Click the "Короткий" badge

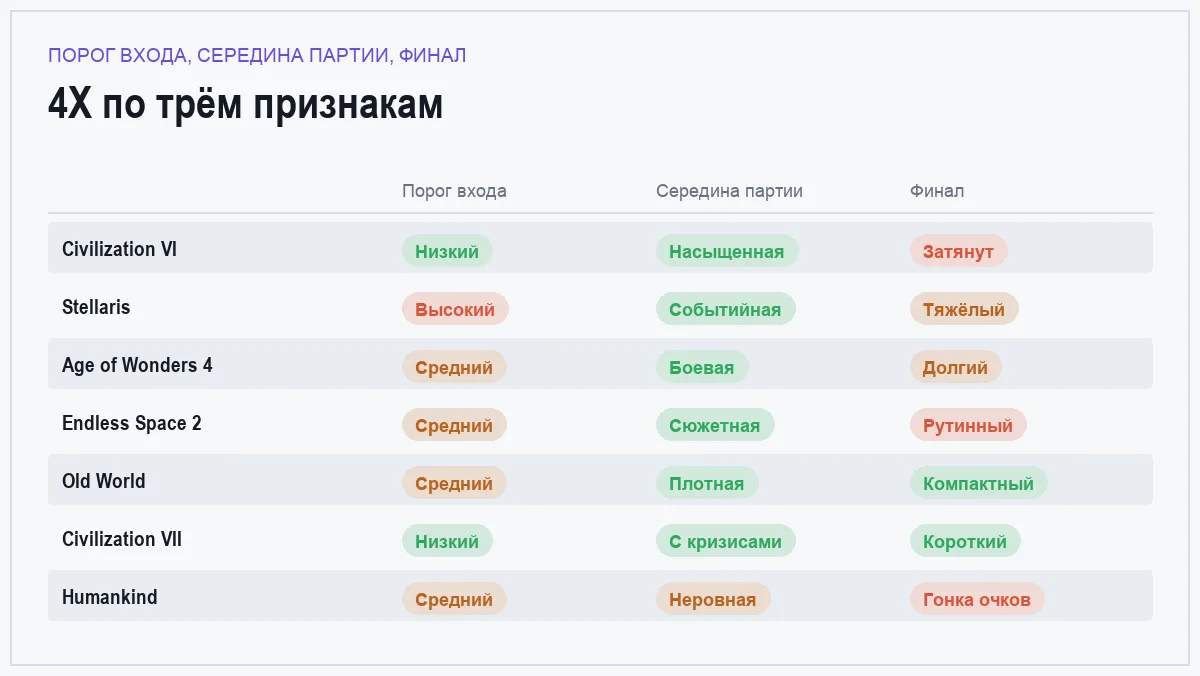coord(965,541)
